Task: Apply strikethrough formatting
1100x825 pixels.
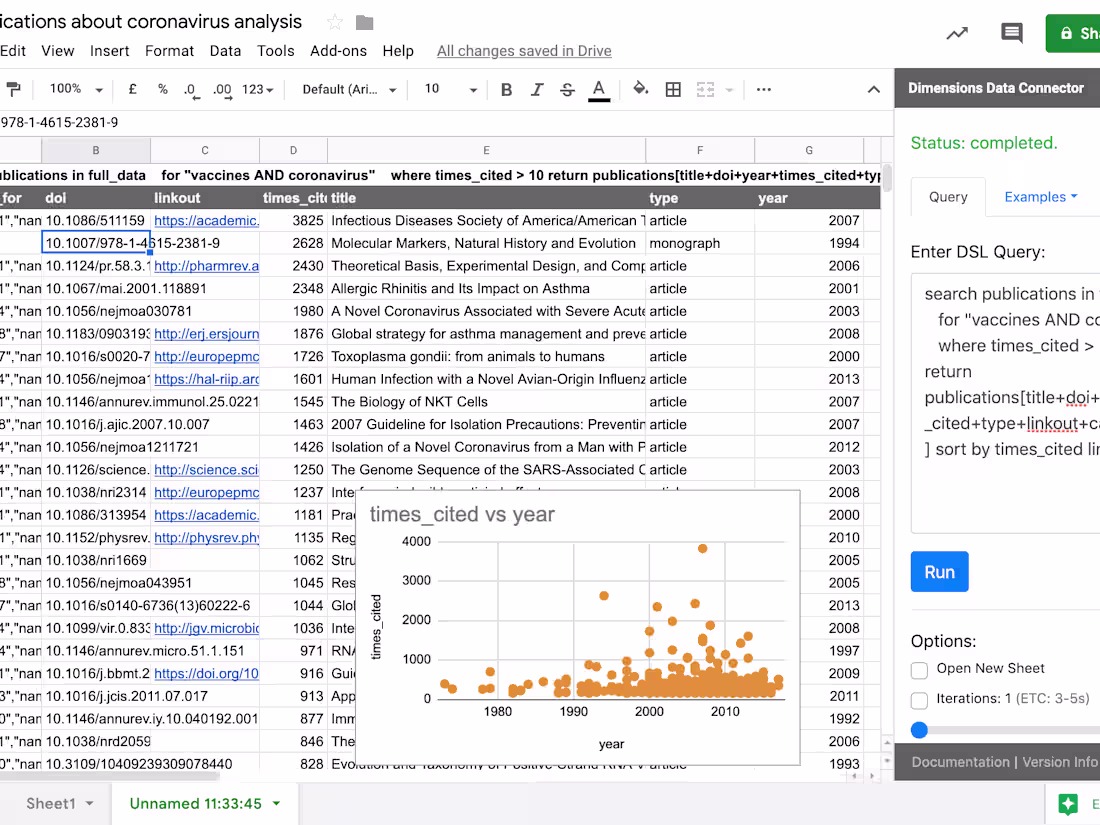Action: coord(567,89)
